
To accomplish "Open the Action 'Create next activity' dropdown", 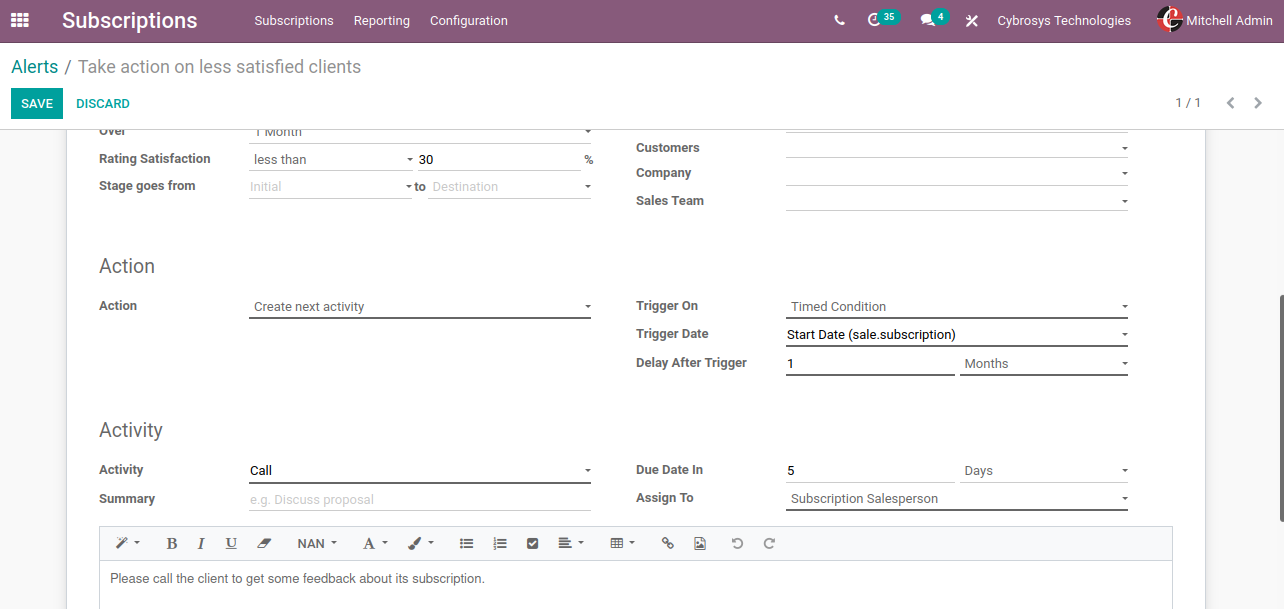I will pos(420,307).
